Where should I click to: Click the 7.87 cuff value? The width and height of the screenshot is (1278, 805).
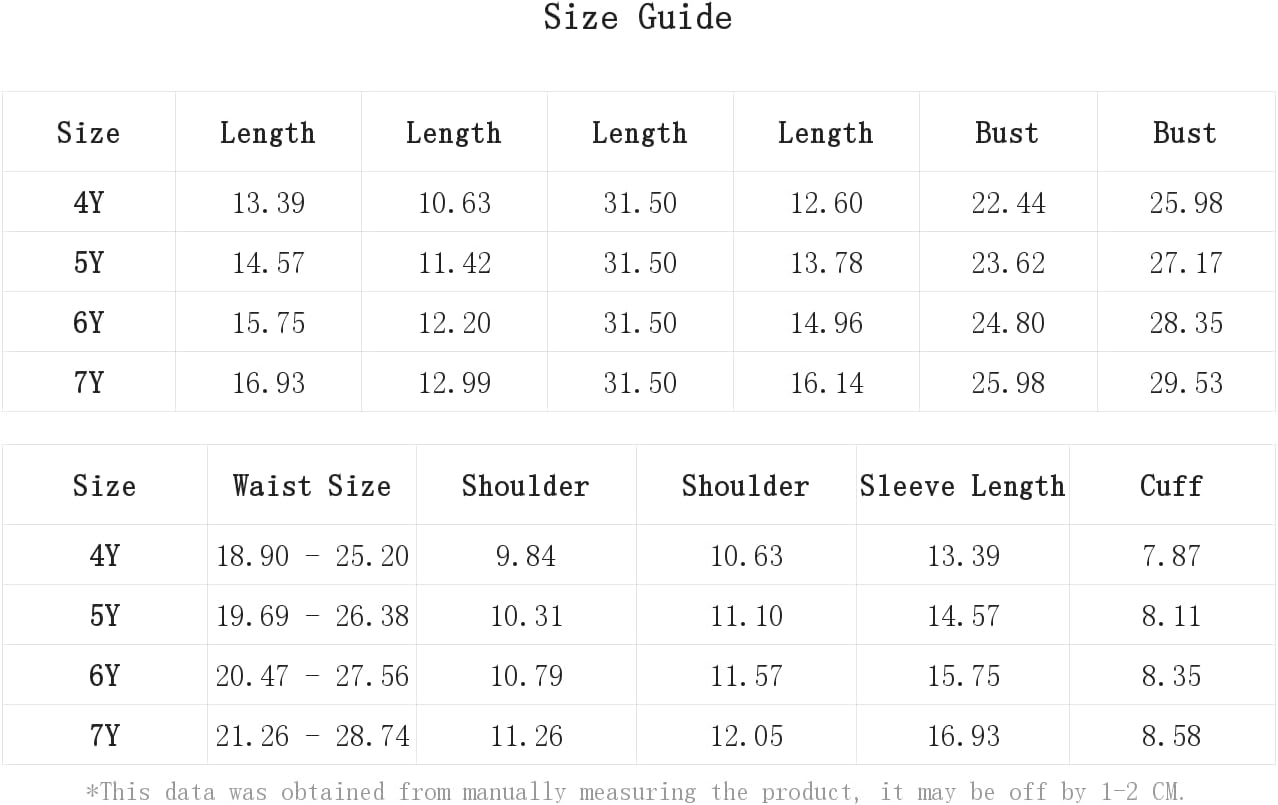(x=1171, y=556)
